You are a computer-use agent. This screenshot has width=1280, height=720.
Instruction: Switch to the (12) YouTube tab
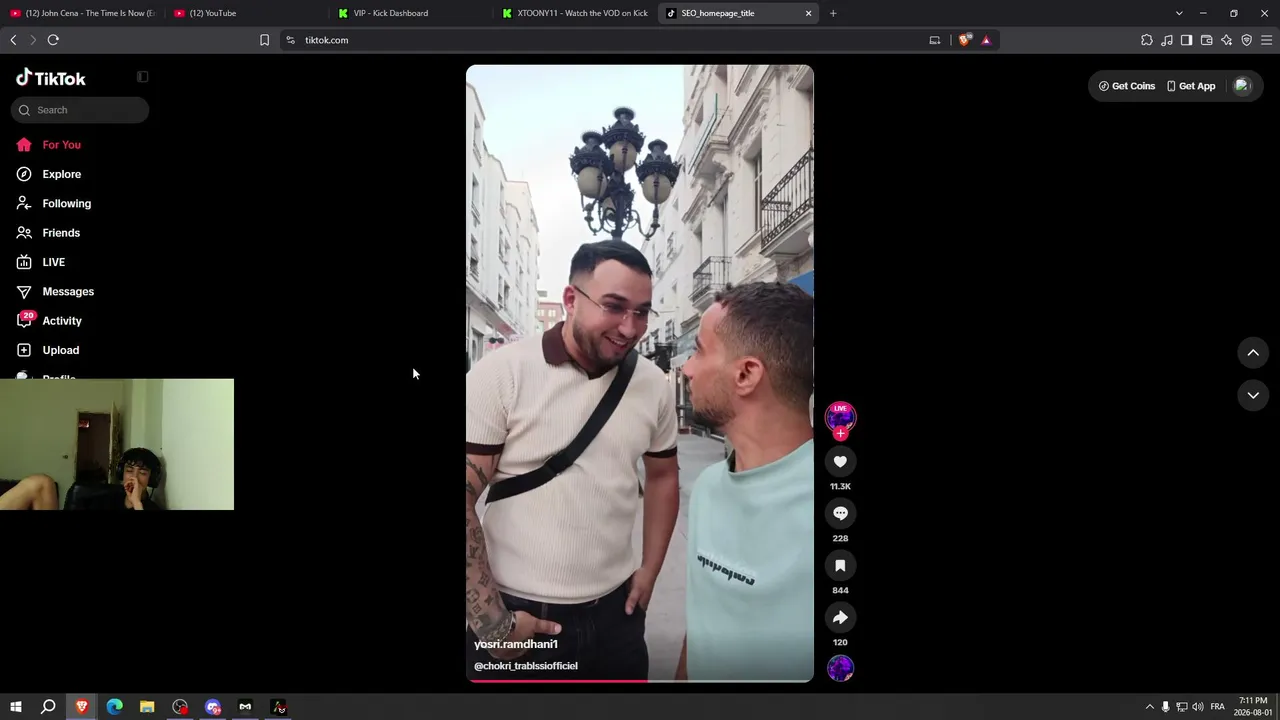pyautogui.click(x=247, y=13)
